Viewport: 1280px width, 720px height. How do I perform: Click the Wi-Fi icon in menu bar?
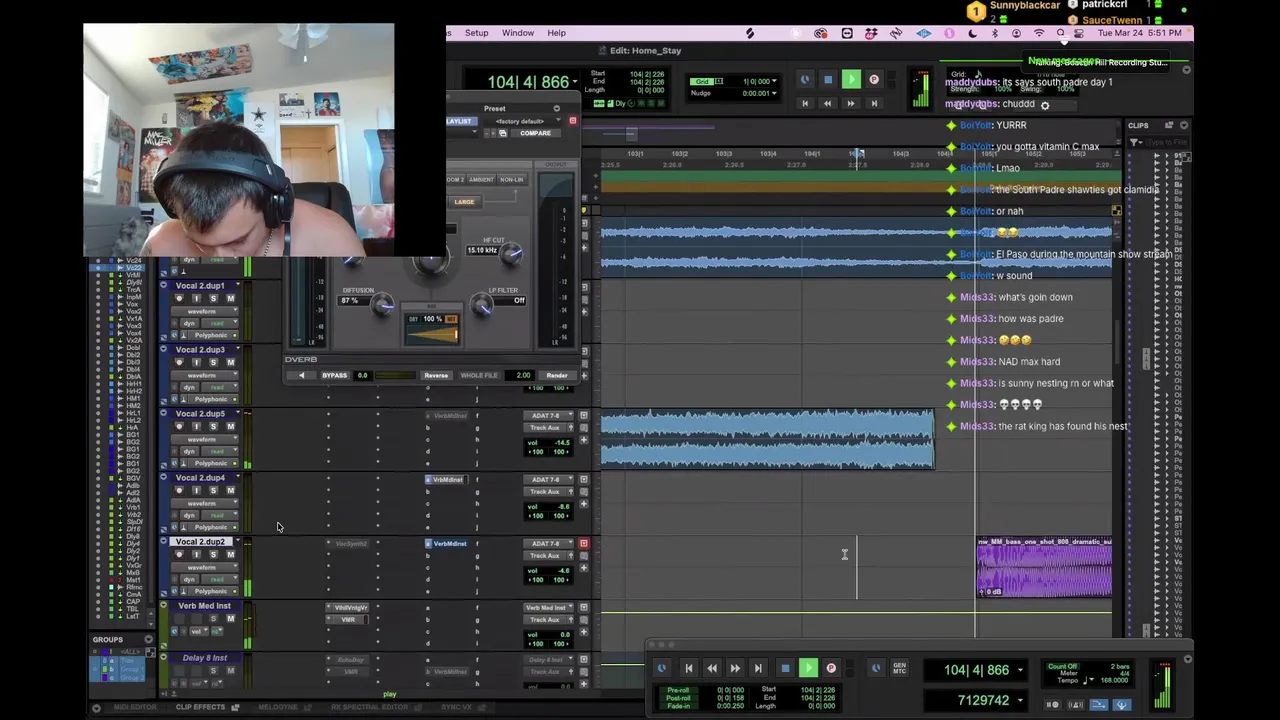1038,33
